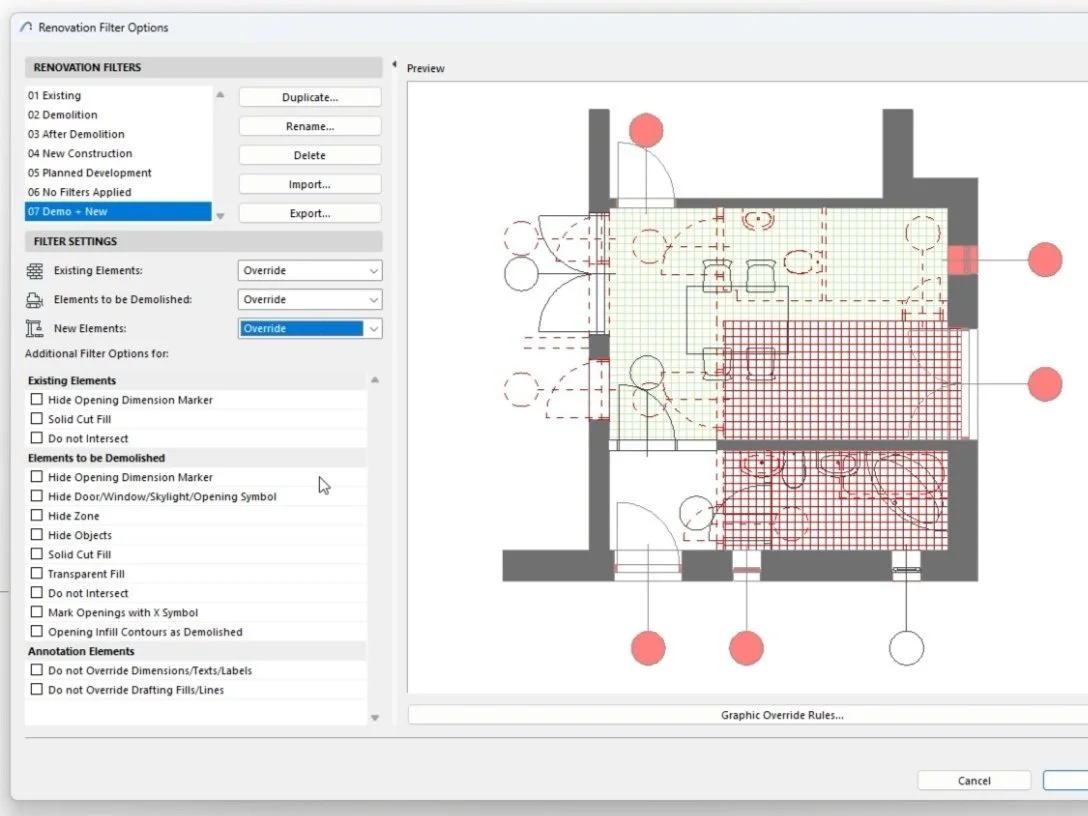Click the Import... button

tap(310, 185)
